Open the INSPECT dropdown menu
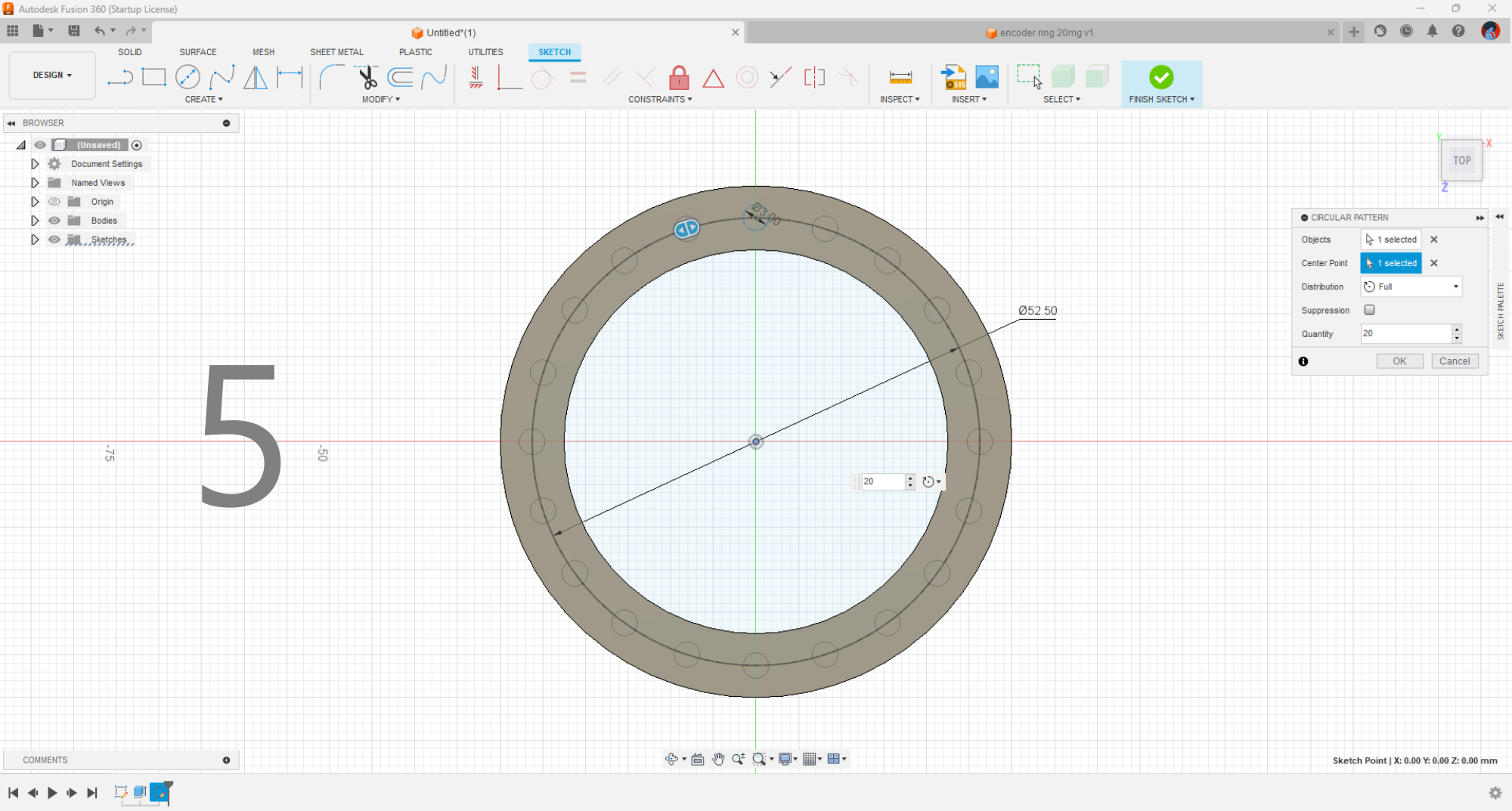The width and height of the screenshot is (1512, 811). click(x=900, y=99)
